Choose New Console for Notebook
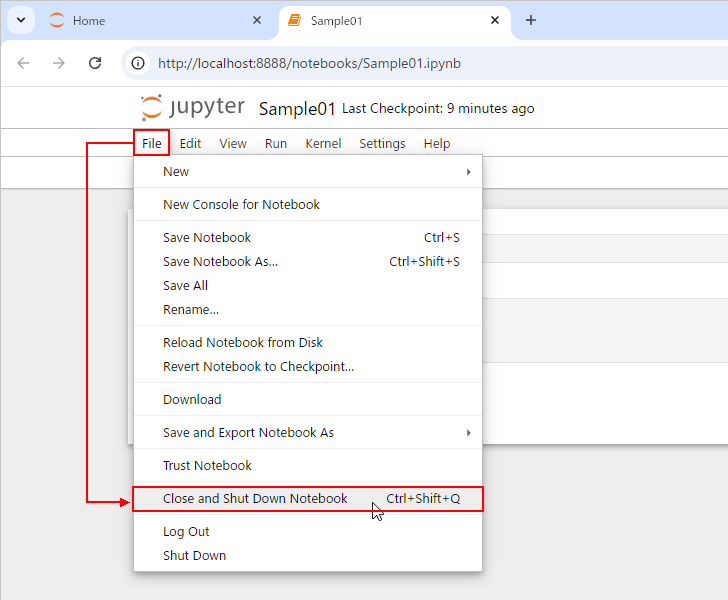Image resolution: width=728 pixels, height=600 pixels. 308,205
